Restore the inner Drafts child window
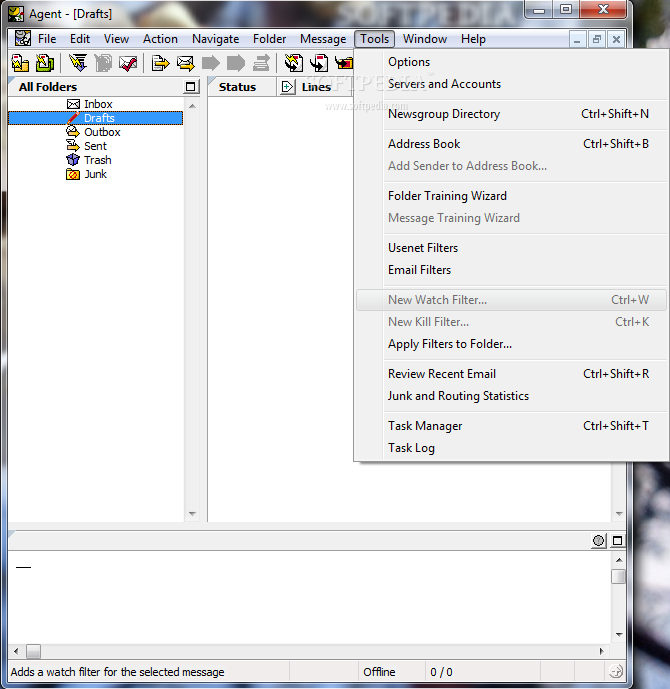 (596, 40)
